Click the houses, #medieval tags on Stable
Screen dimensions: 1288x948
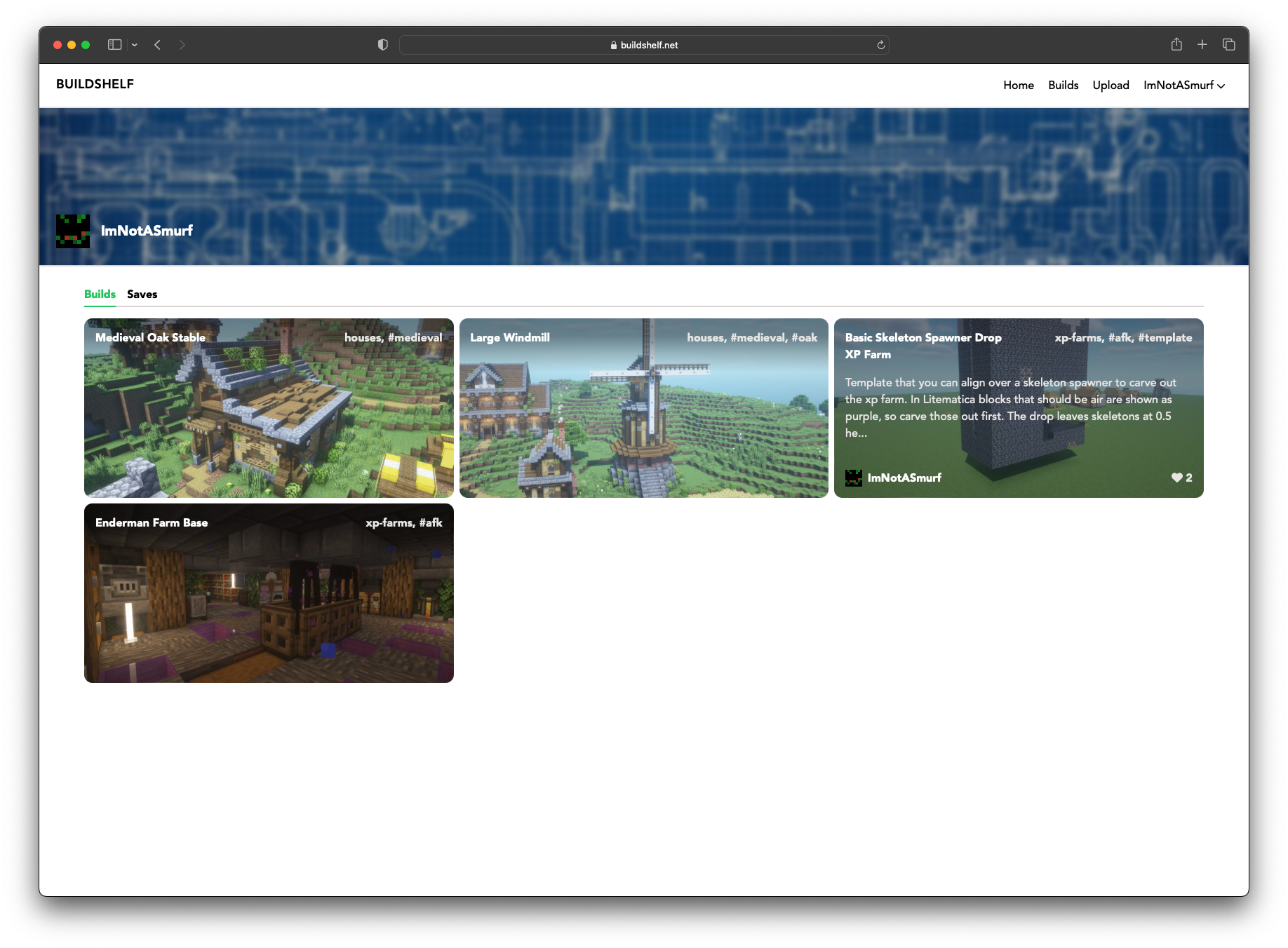tap(393, 337)
